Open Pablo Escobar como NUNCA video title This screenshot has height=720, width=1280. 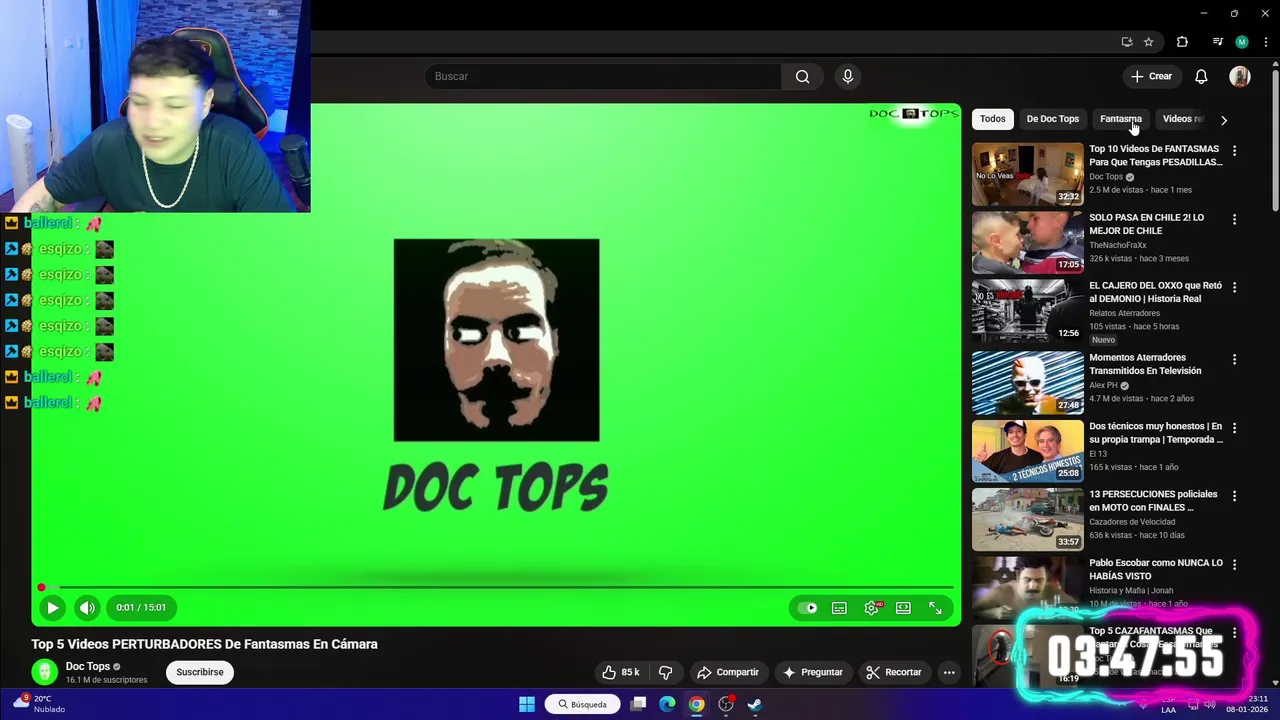click(x=1156, y=569)
